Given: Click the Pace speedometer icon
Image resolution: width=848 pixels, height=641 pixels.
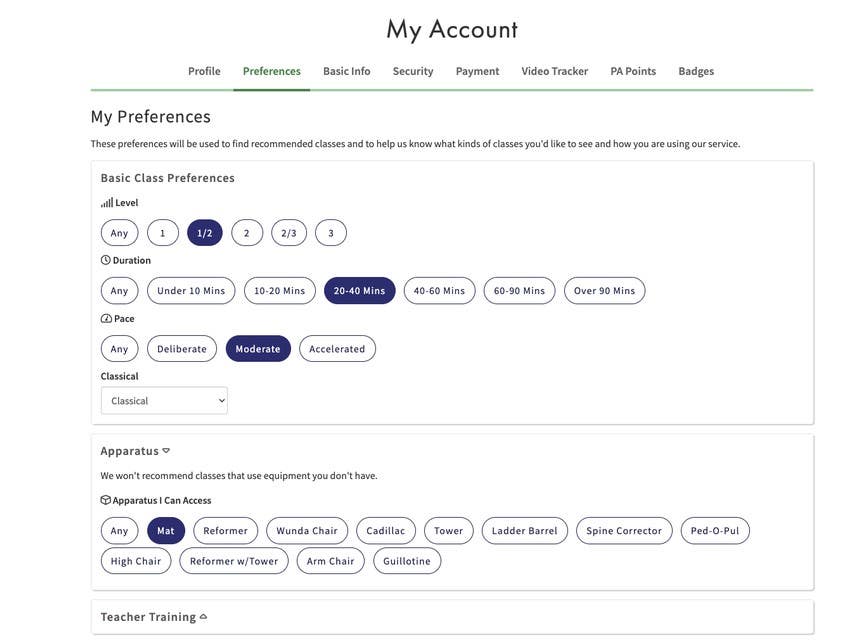Looking at the screenshot, I should 106,319.
